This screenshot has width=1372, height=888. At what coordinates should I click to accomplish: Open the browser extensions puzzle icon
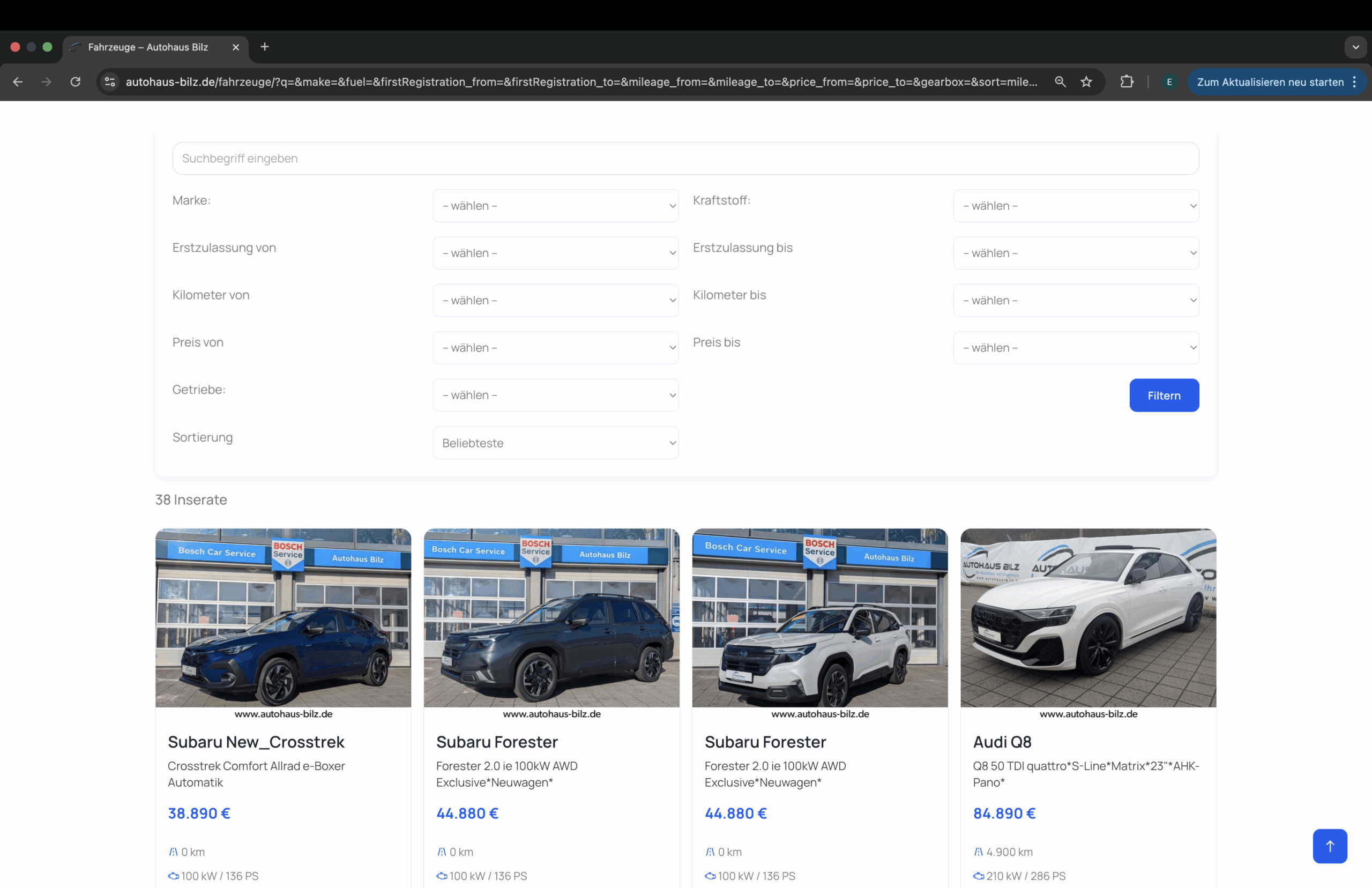click(x=1127, y=82)
